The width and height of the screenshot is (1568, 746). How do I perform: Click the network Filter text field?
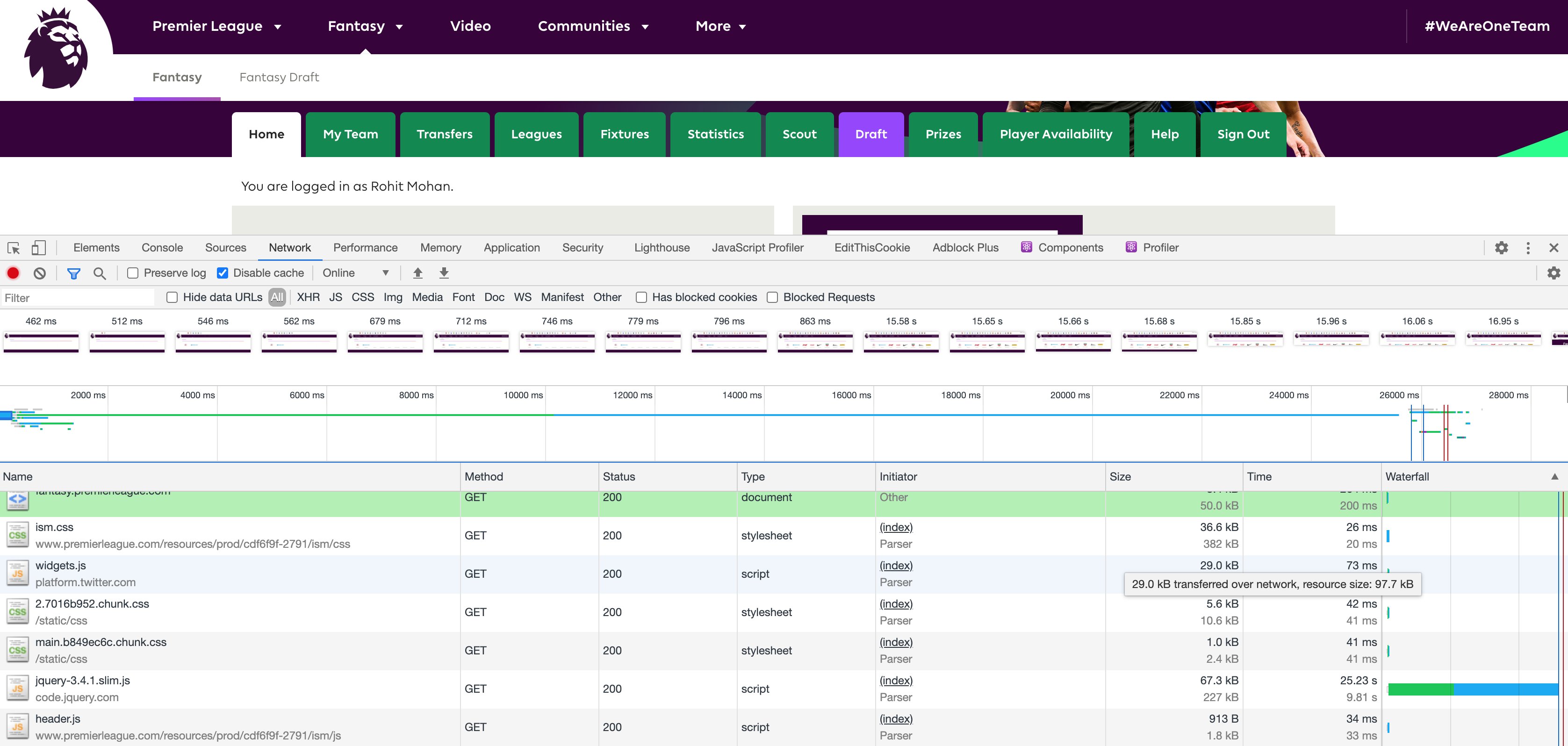[78, 298]
